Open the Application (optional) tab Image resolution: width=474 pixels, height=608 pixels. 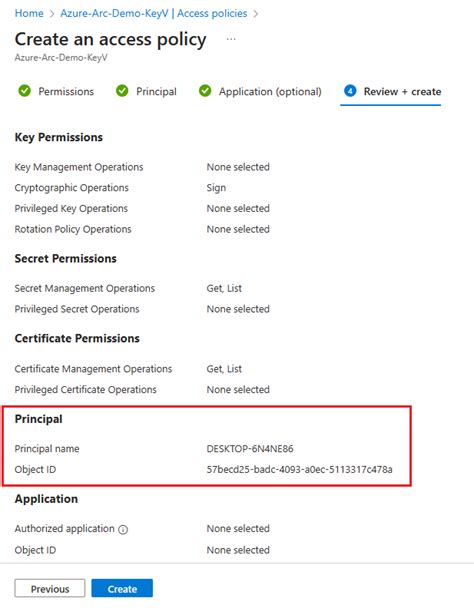[260, 92]
